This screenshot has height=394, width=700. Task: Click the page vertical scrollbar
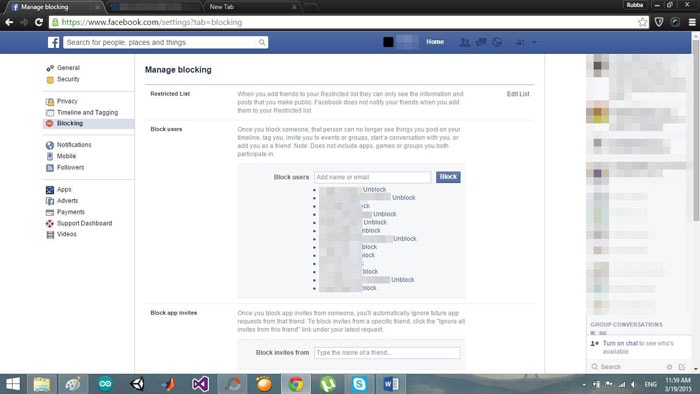(696, 129)
